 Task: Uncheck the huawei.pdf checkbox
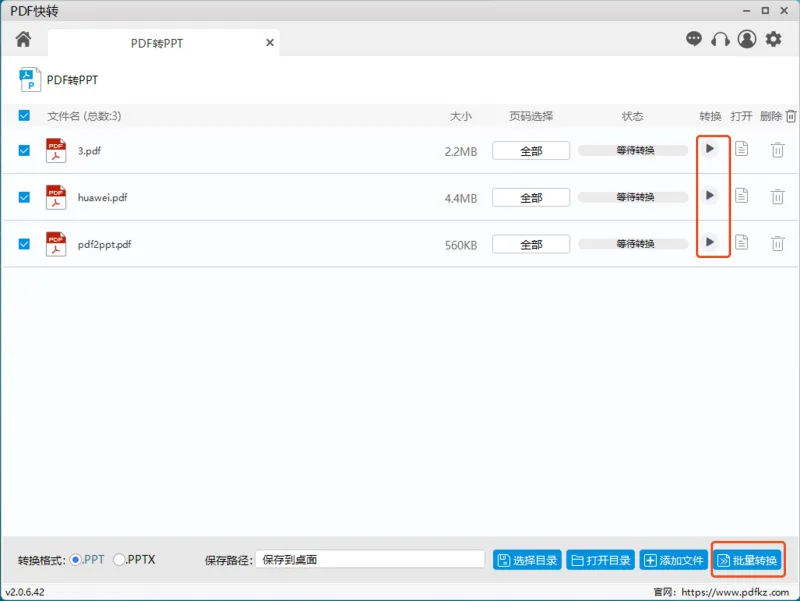coord(24,197)
